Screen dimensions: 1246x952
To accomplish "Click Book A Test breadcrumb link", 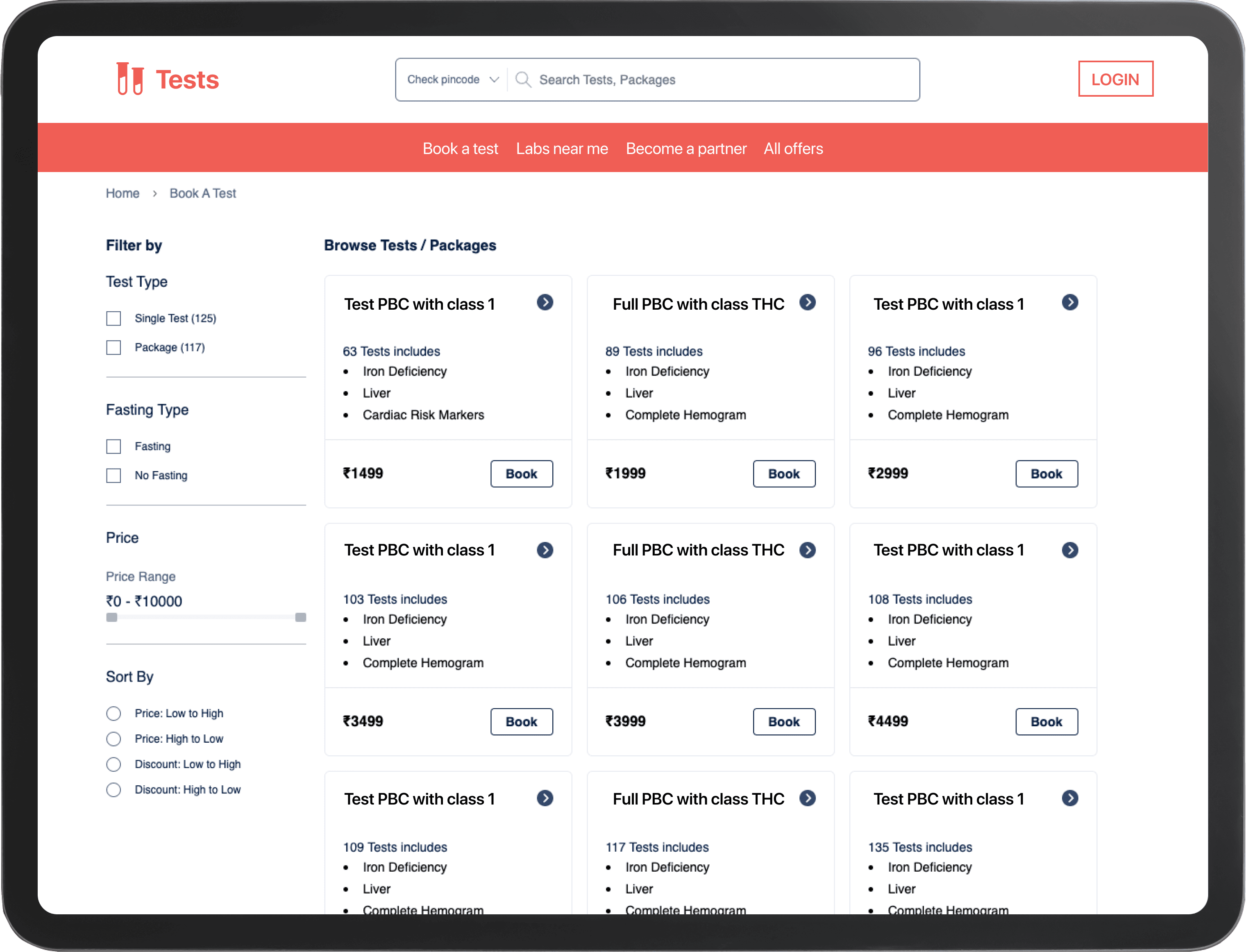I will [203, 193].
